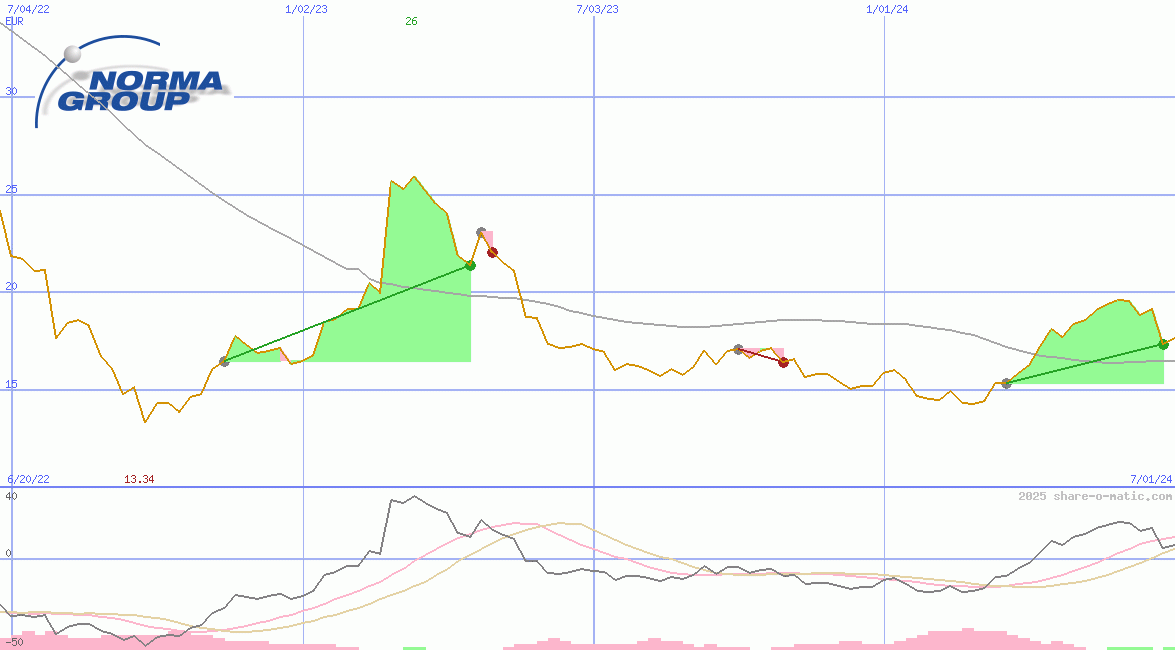Select the 6/20/22 start date label
This screenshot has width=1175, height=650.
pos(28,479)
